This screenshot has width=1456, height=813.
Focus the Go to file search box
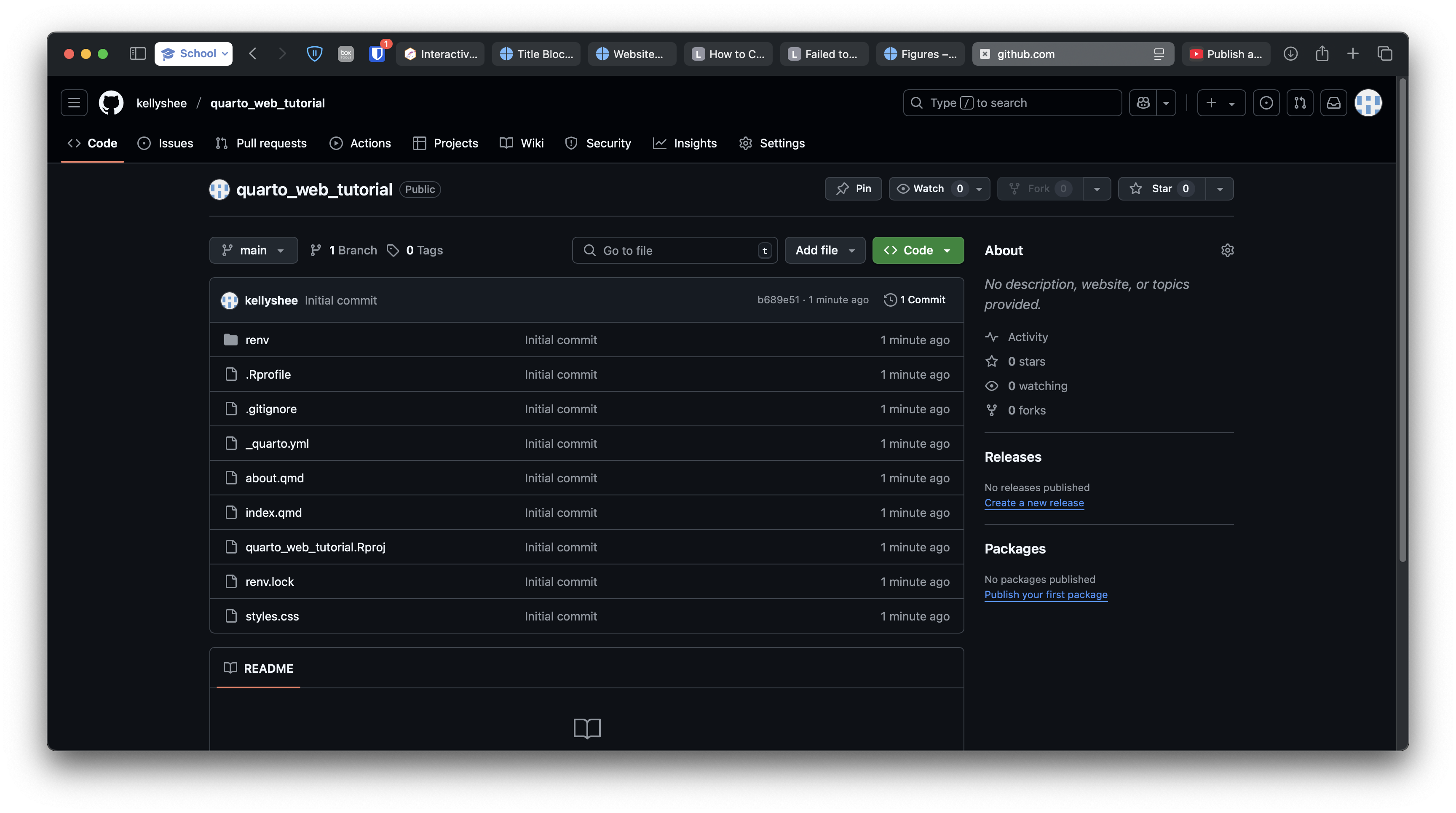675,250
